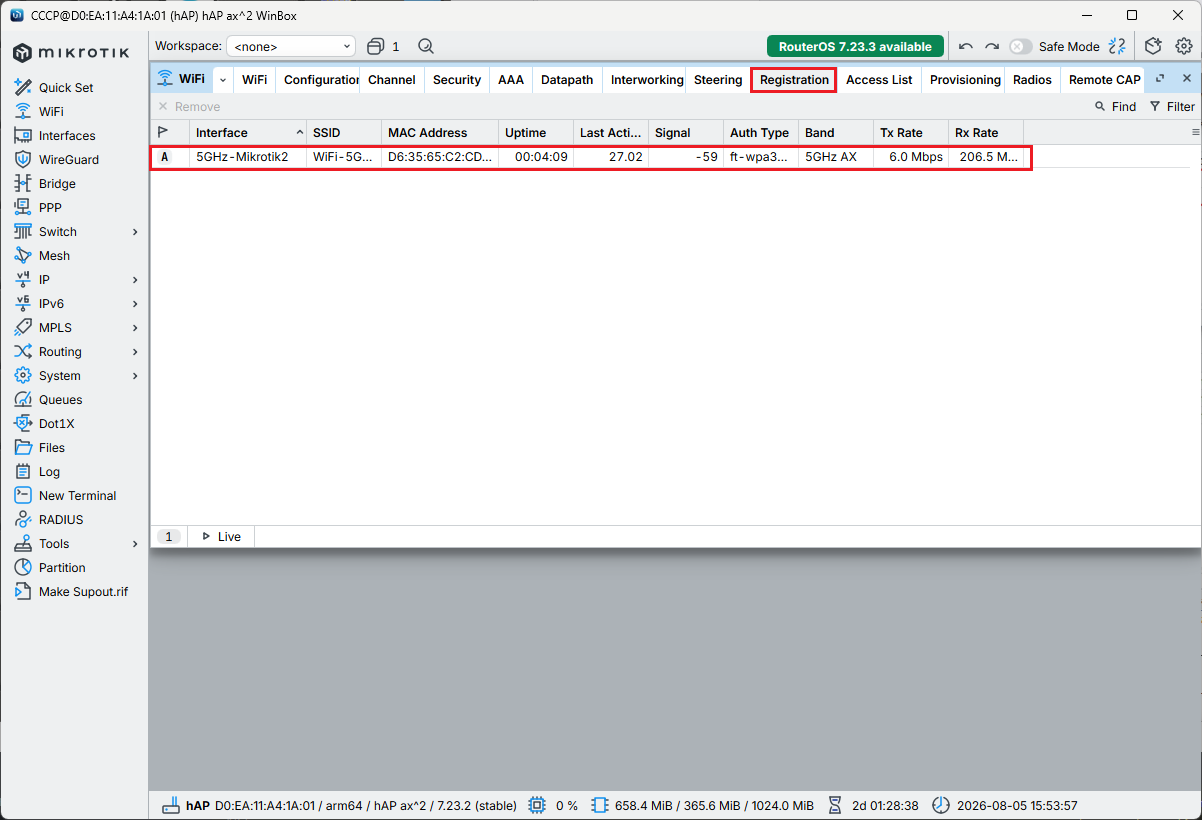The width and height of the screenshot is (1202, 820).
Task: Expand the Routing submenu
Action: click(x=135, y=352)
